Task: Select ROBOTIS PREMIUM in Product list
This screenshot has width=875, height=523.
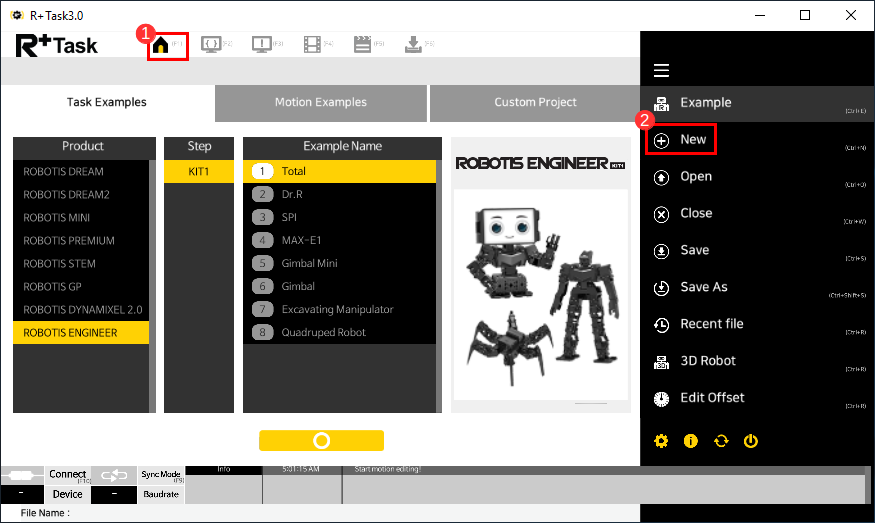Action: click(81, 241)
